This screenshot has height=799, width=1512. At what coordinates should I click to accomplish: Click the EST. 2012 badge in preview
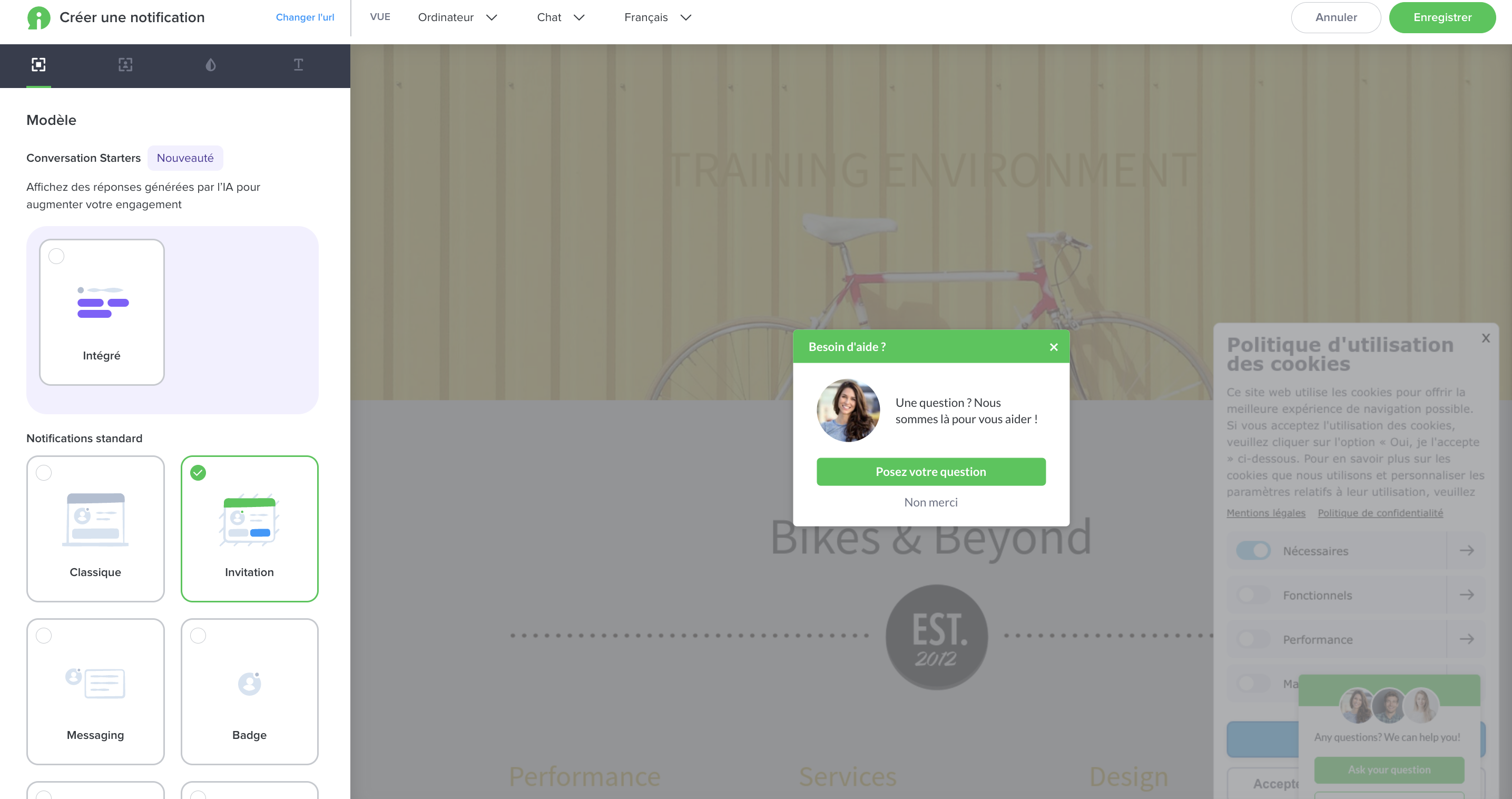click(x=937, y=638)
